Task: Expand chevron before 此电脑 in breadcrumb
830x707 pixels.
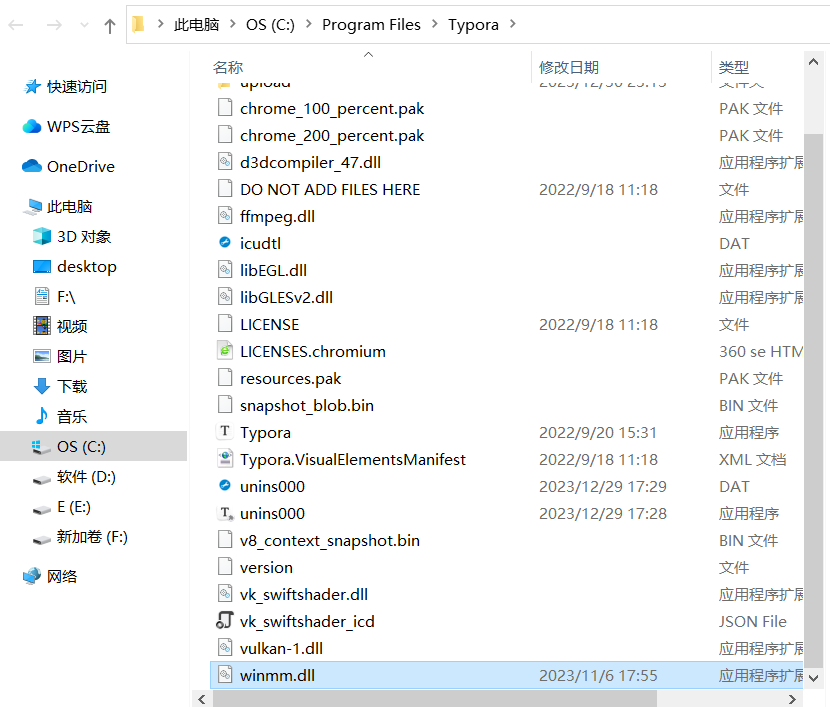Action: [x=160, y=24]
